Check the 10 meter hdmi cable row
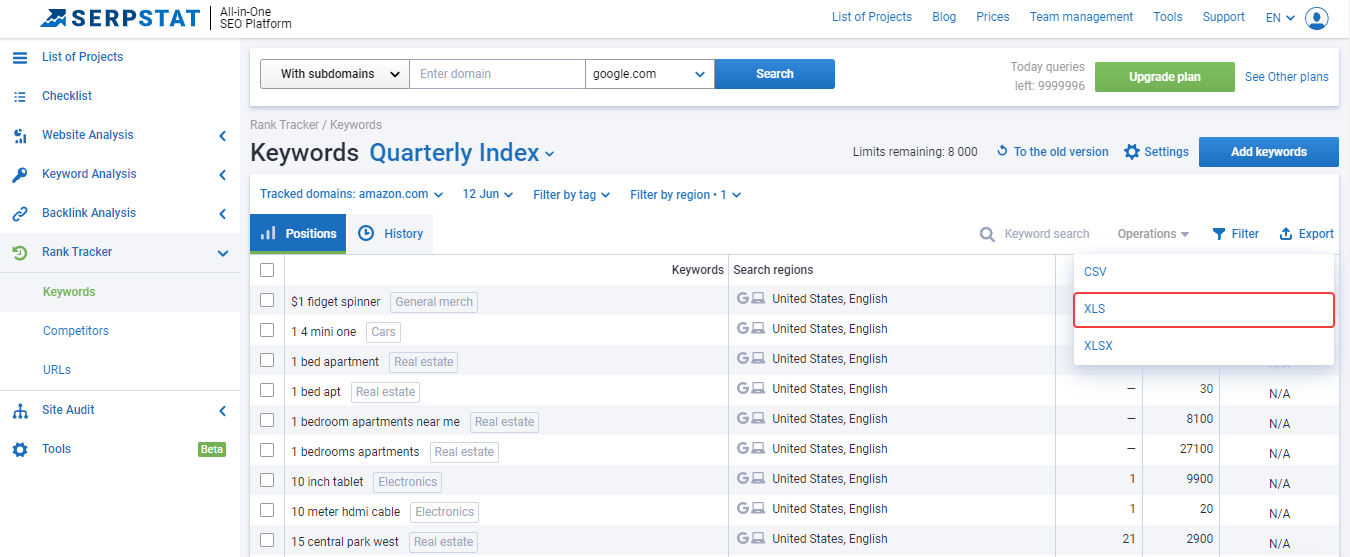The height and width of the screenshot is (557, 1350). point(267,510)
